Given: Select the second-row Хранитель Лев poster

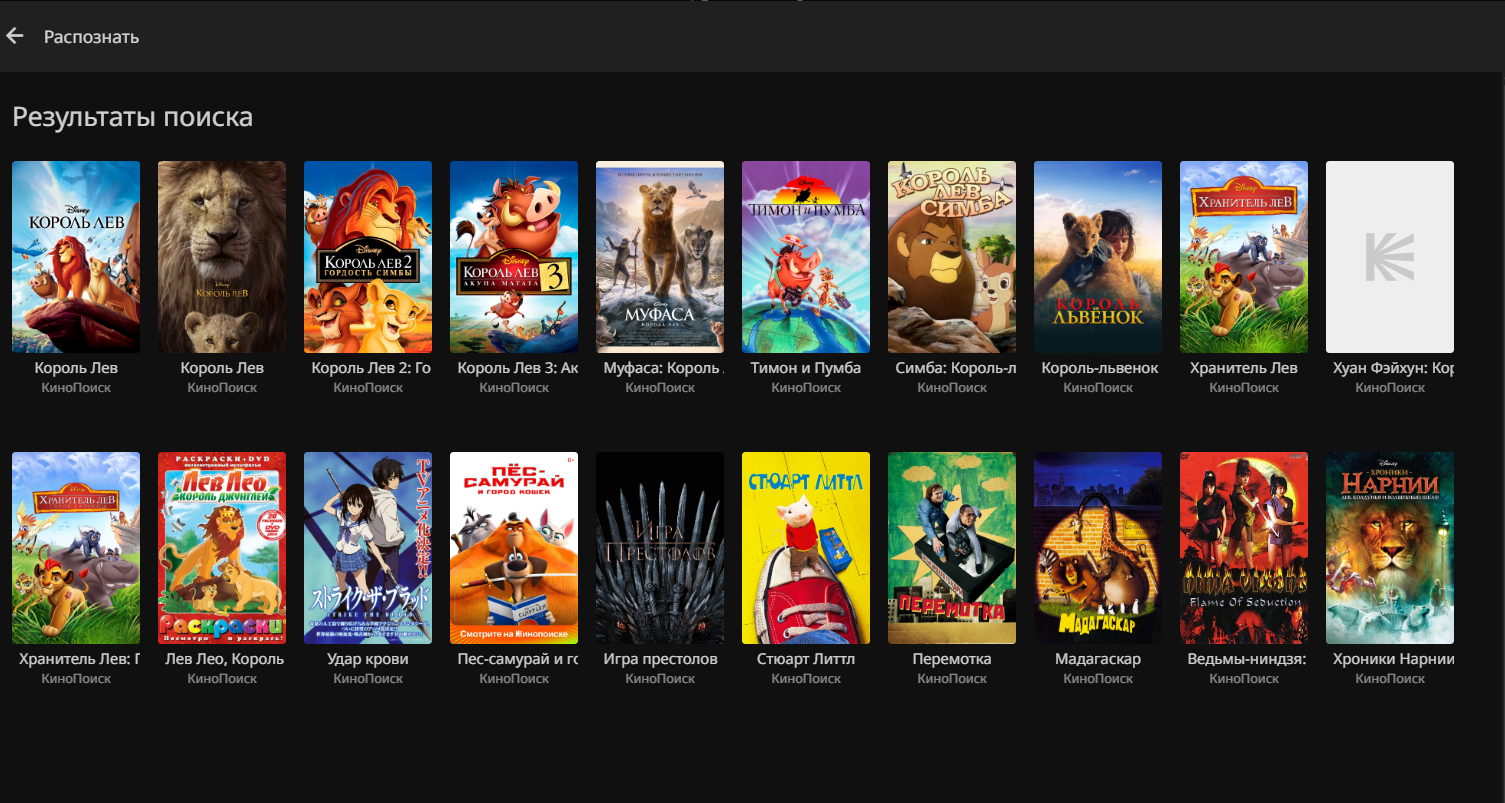Looking at the screenshot, I should (x=76, y=548).
